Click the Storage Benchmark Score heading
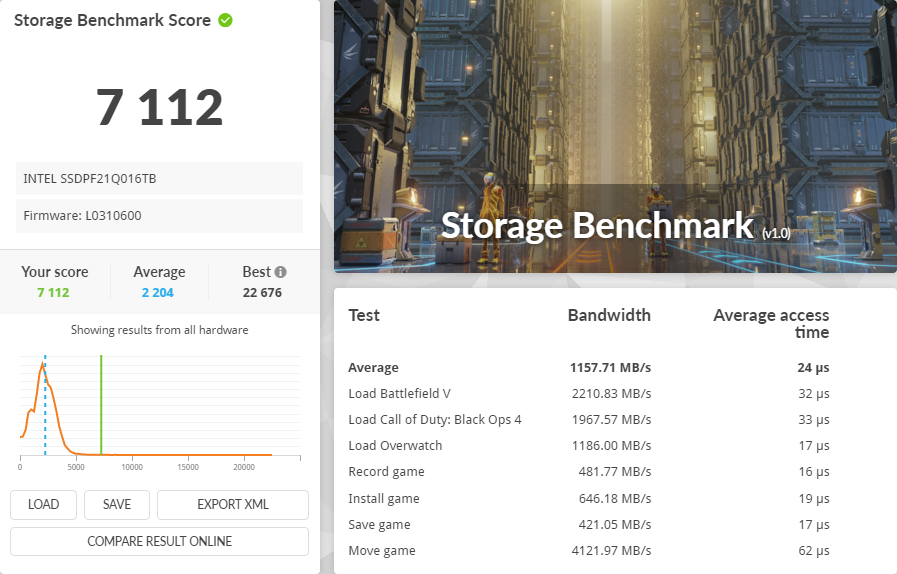The width and height of the screenshot is (897, 574). (112, 20)
